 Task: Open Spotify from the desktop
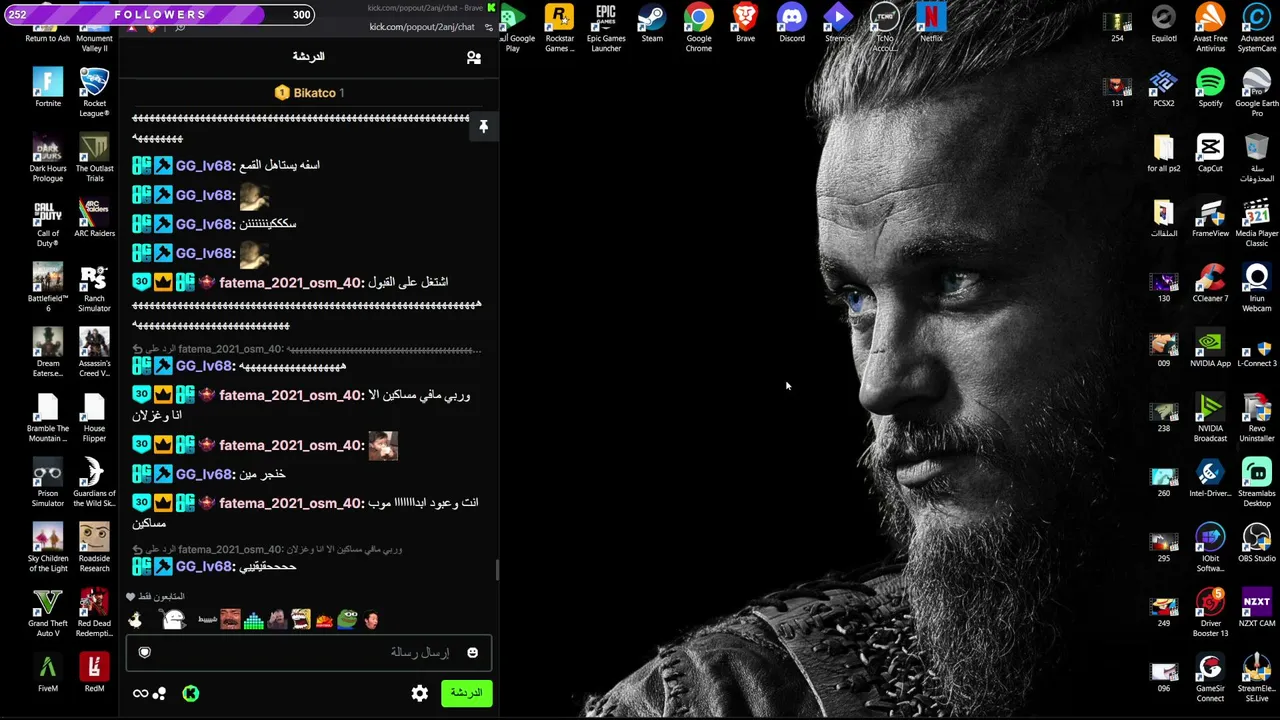pos(1210,87)
